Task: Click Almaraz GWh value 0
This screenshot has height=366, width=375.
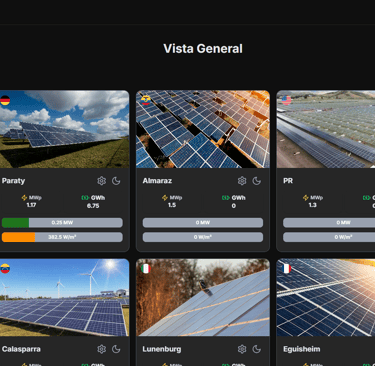Action: pos(234,206)
